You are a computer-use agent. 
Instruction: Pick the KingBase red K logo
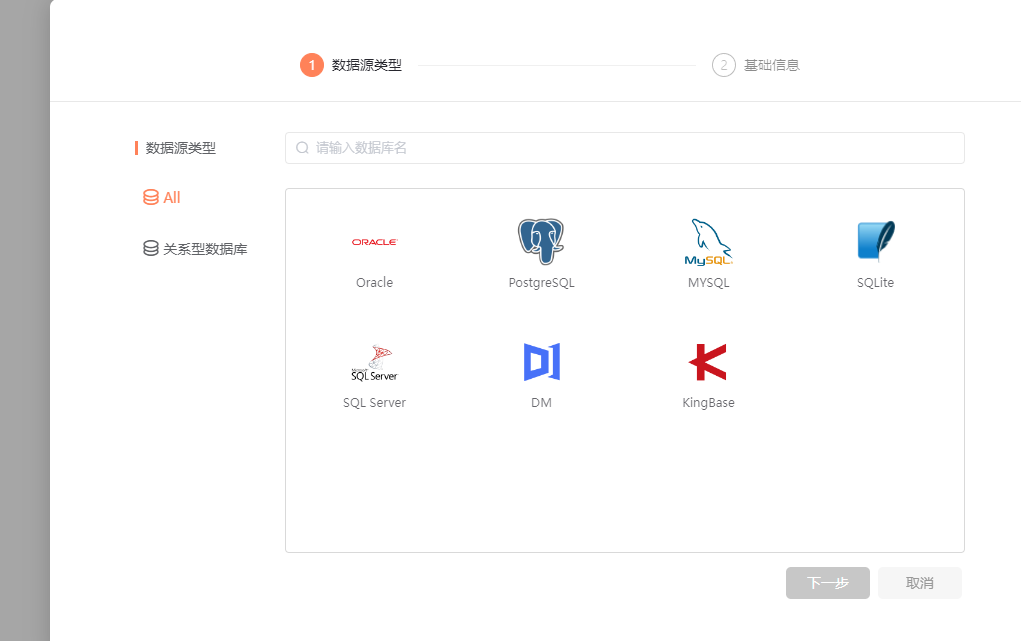708,362
